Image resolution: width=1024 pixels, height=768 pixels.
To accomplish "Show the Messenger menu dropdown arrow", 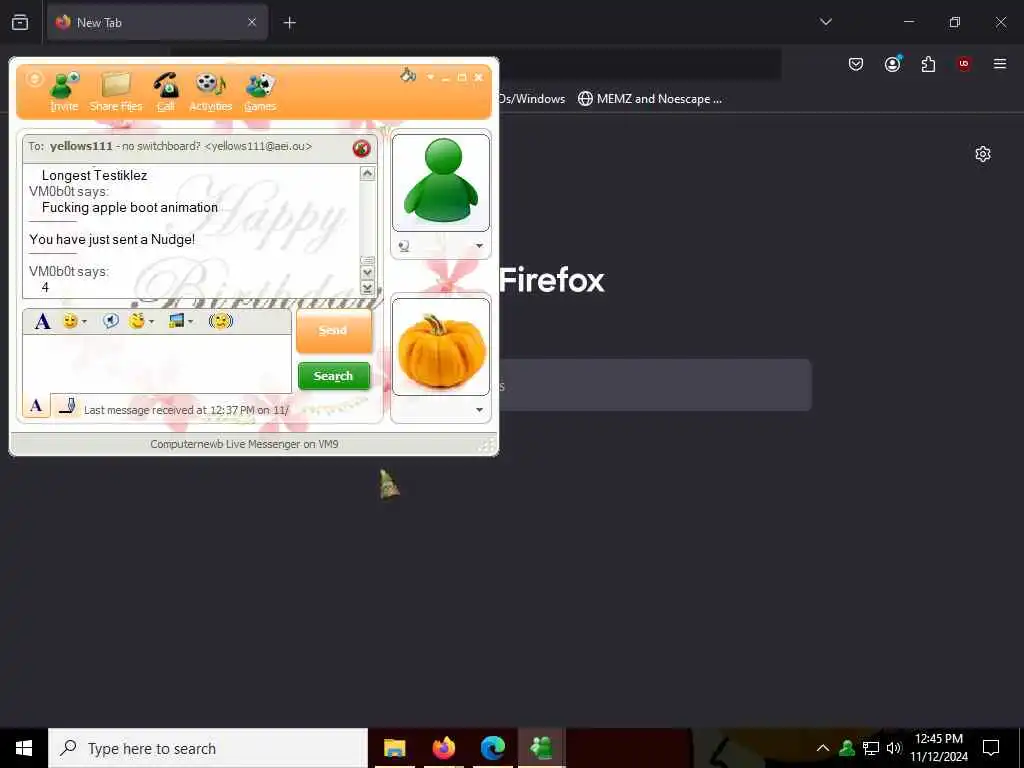I will point(430,77).
